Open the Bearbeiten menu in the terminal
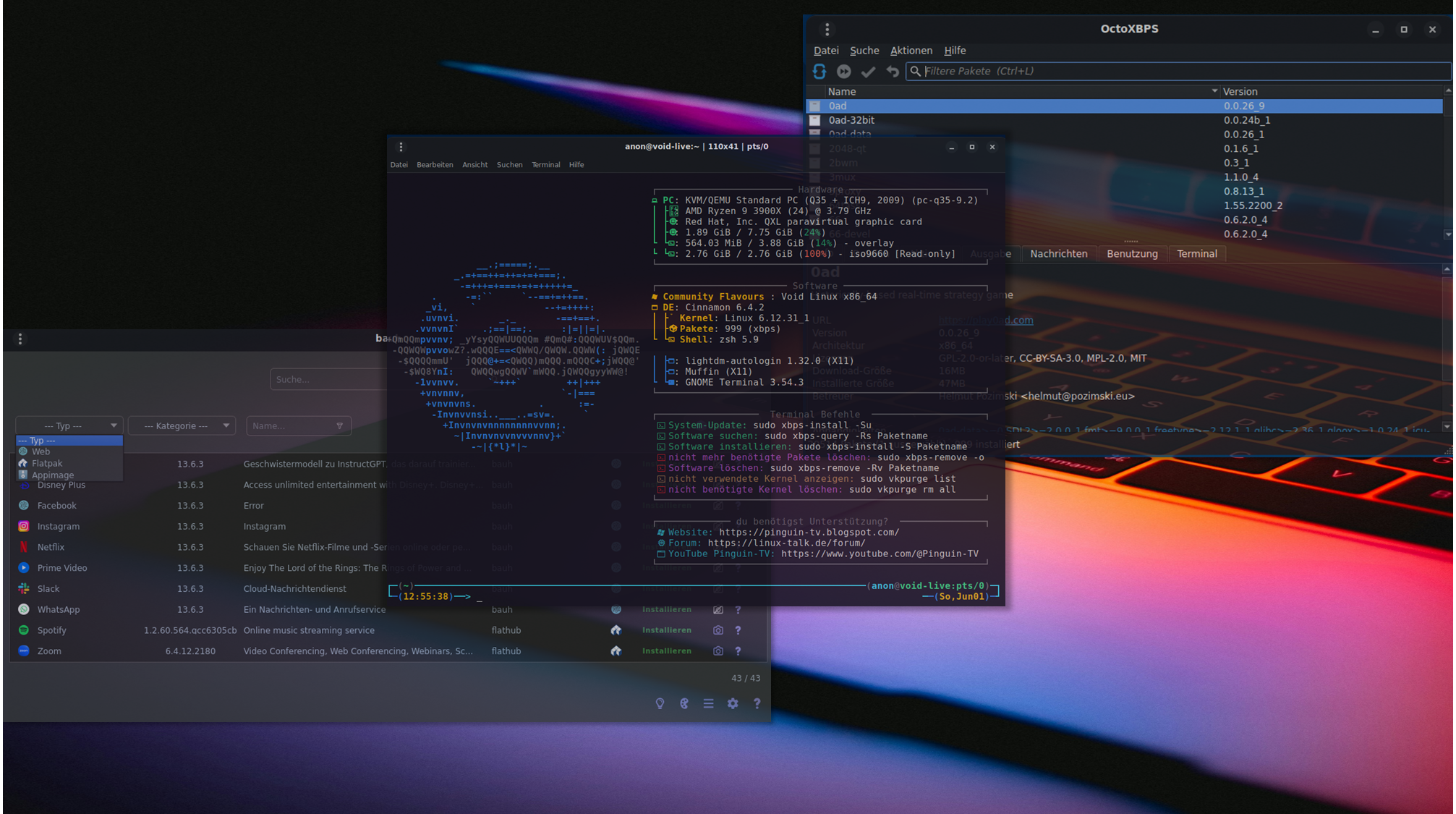 coord(435,165)
